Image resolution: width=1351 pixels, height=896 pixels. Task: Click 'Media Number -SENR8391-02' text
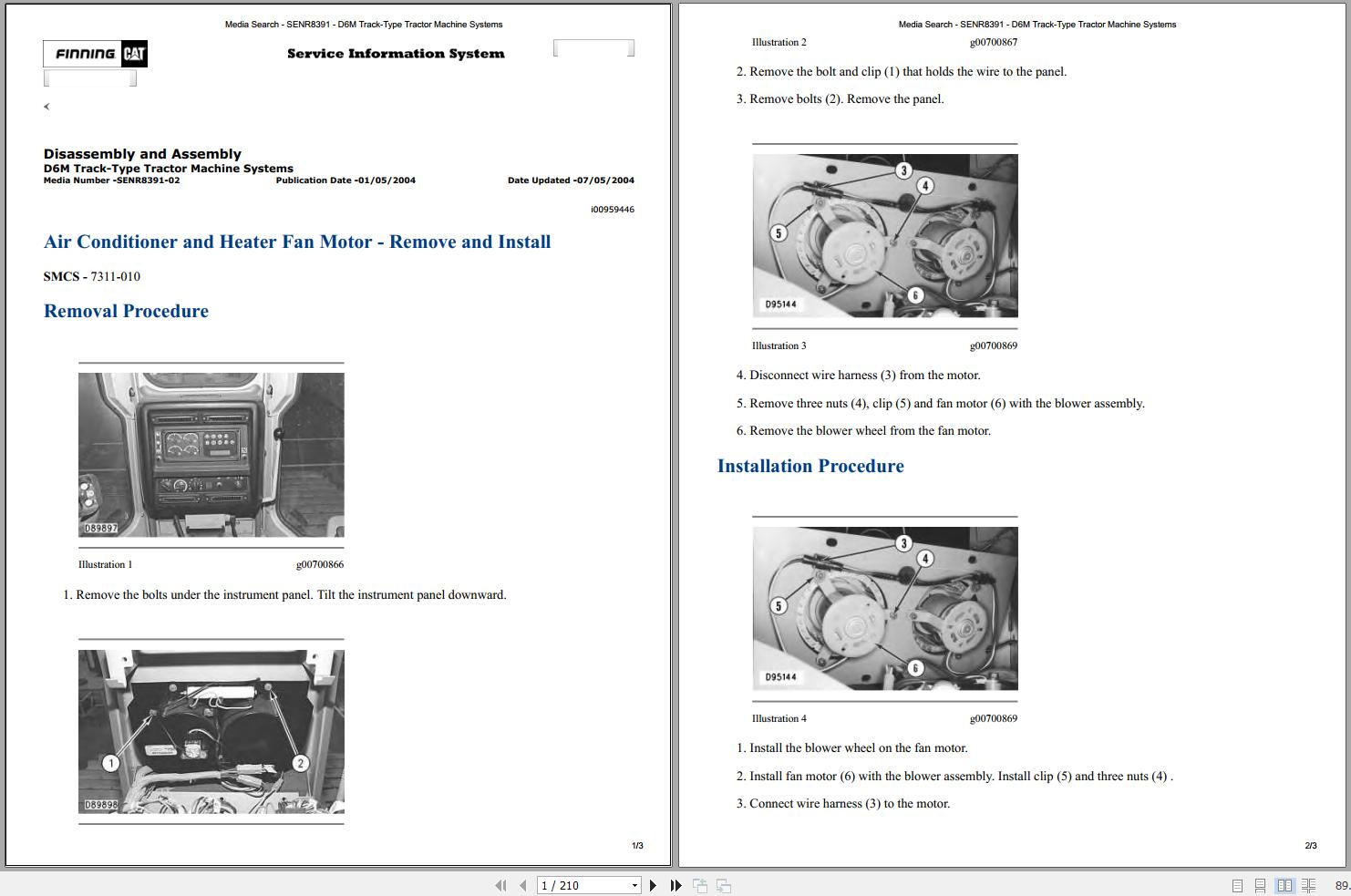pos(111,180)
